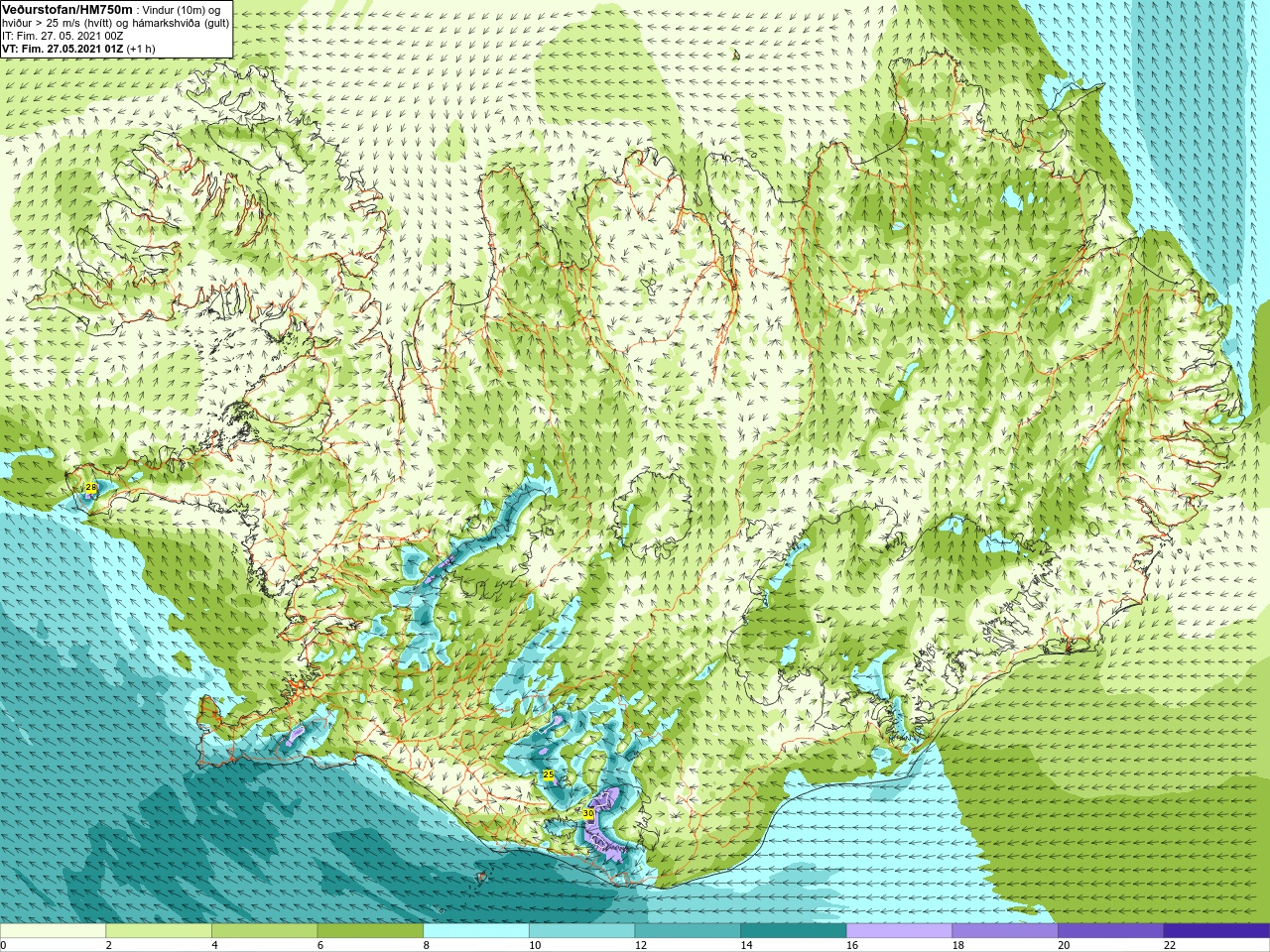This screenshot has height=952, width=1270.
Task: Click the lavender 16–18 m/s legend swatch
Action: 900,931
